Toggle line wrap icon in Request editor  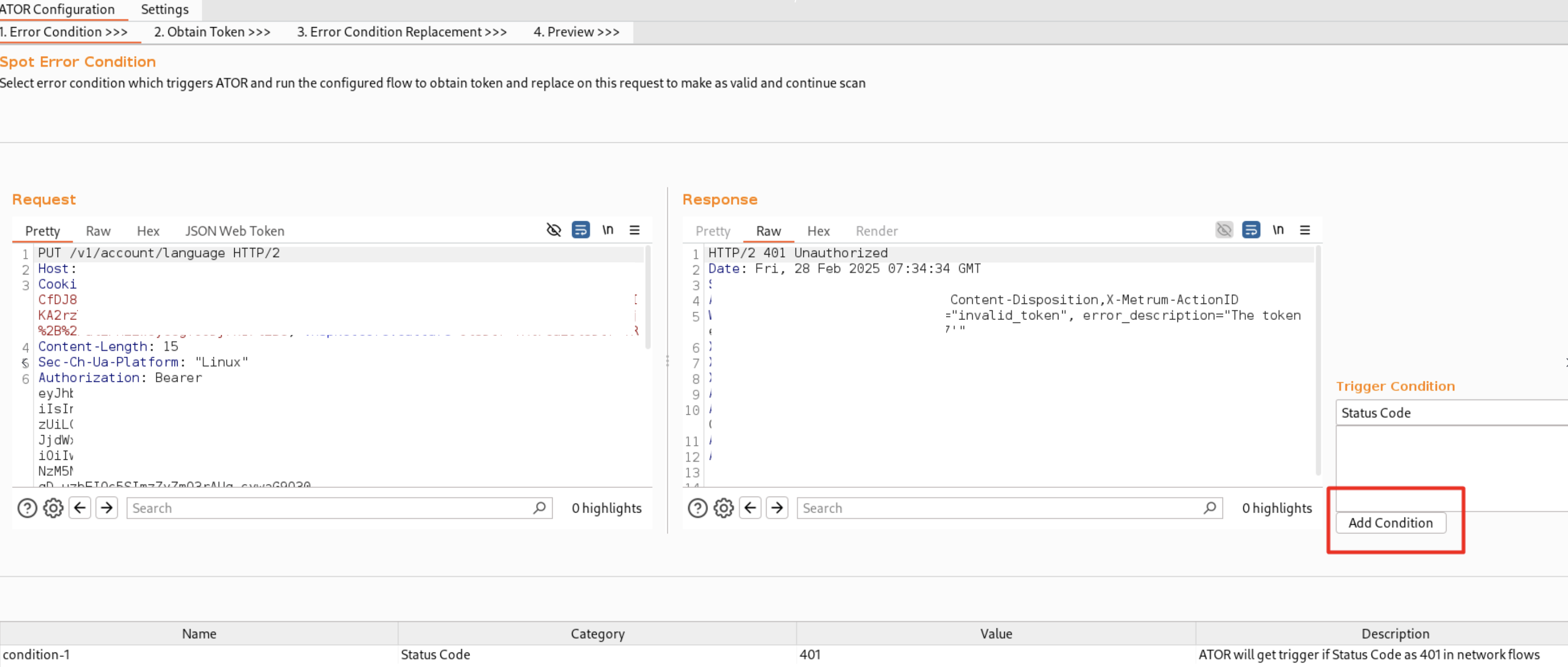coord(581,230)
